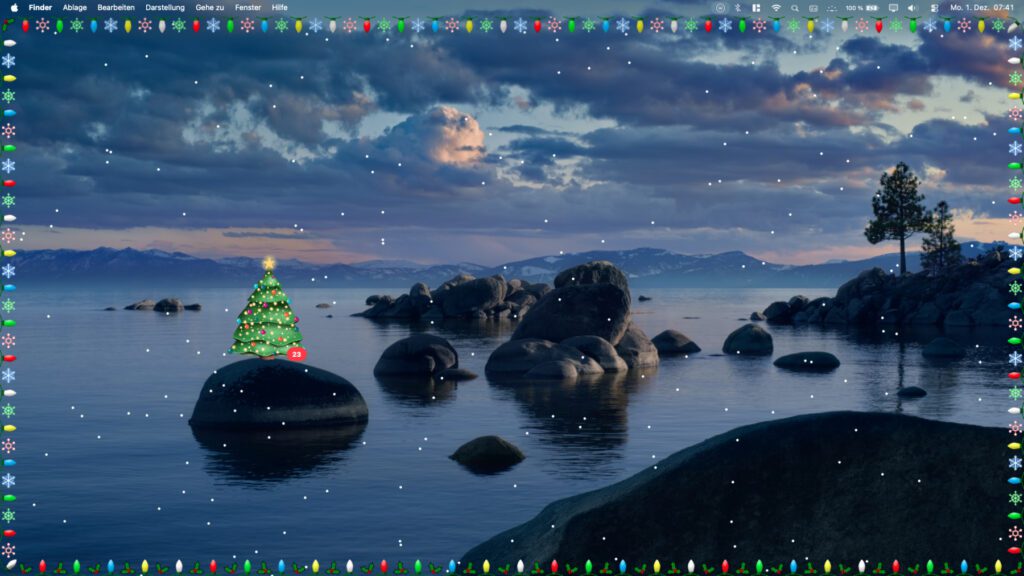Click the circular menu bar extra icon

tap(721, 7)
